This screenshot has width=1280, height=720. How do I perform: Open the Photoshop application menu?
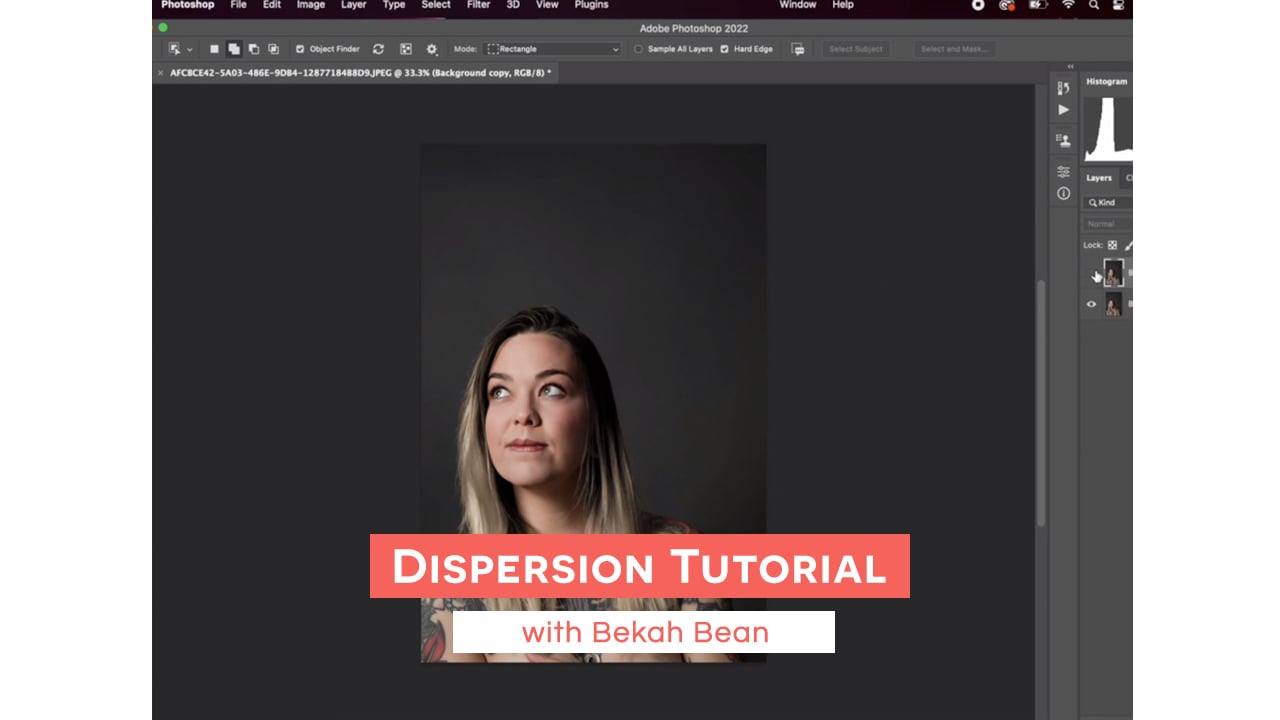[x=187, y=5]
